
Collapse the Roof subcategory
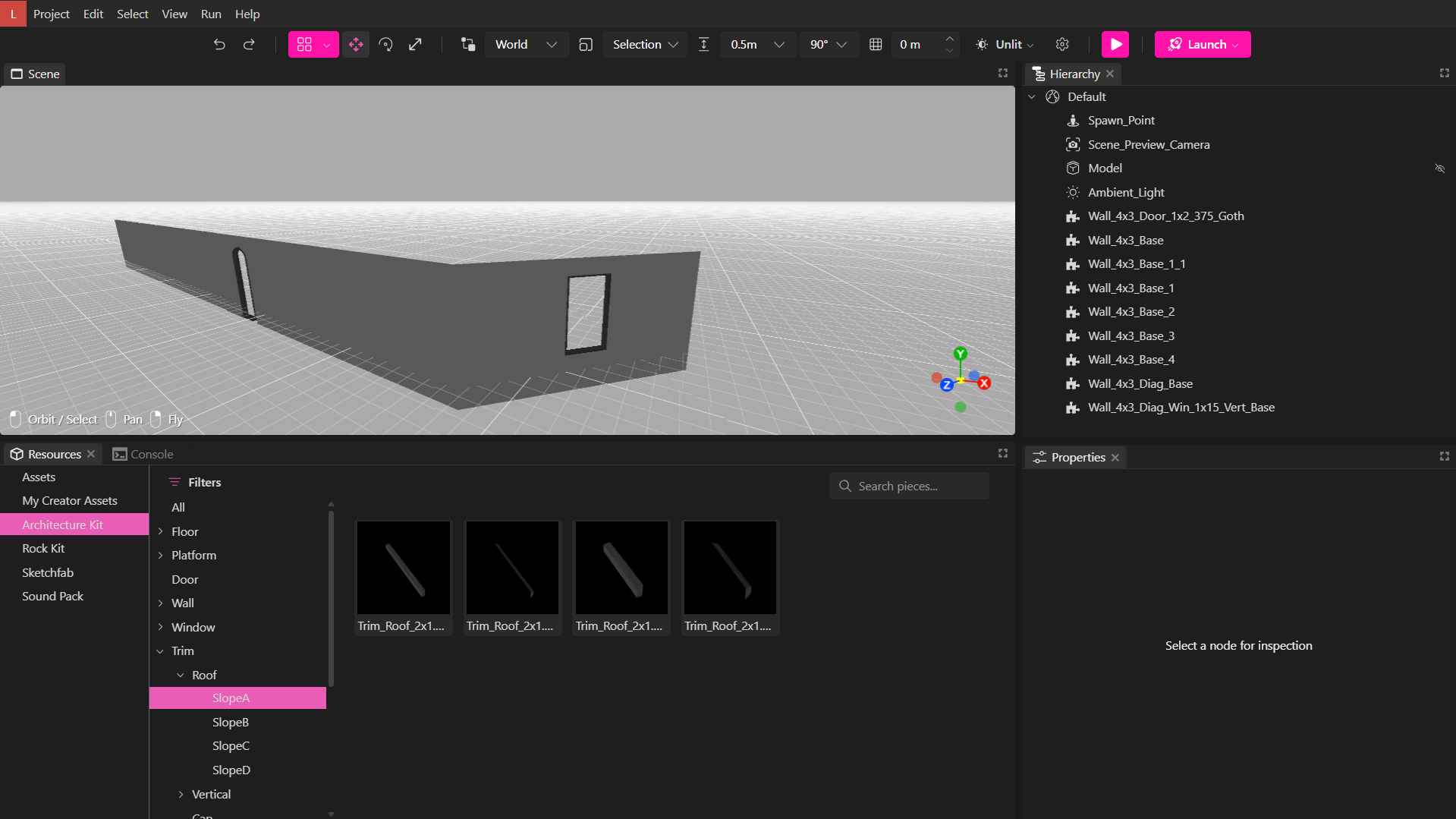click(181, 676)
